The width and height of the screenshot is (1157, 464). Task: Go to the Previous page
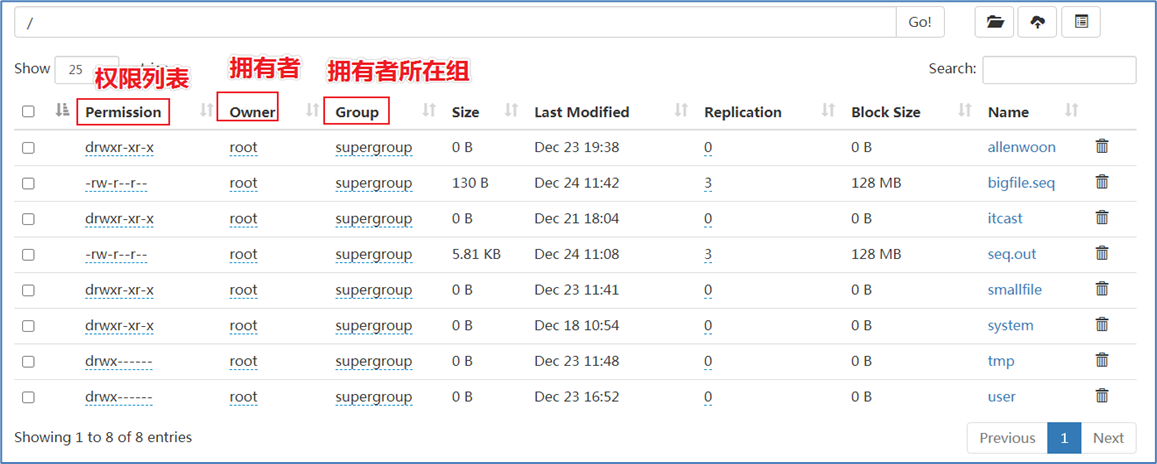tap(1007, 437)
